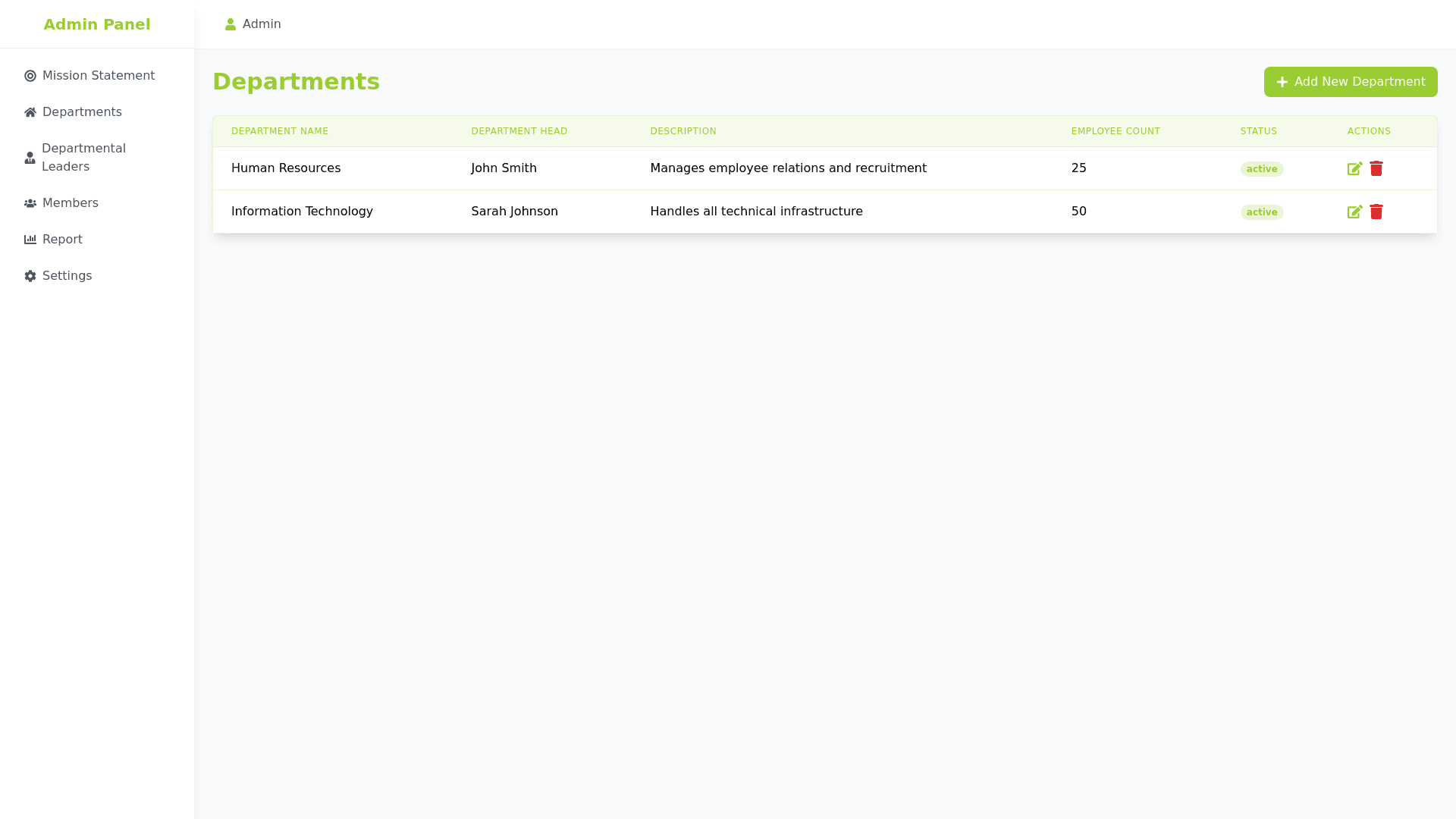Open the Members menu item

click(x=70, y=203)
